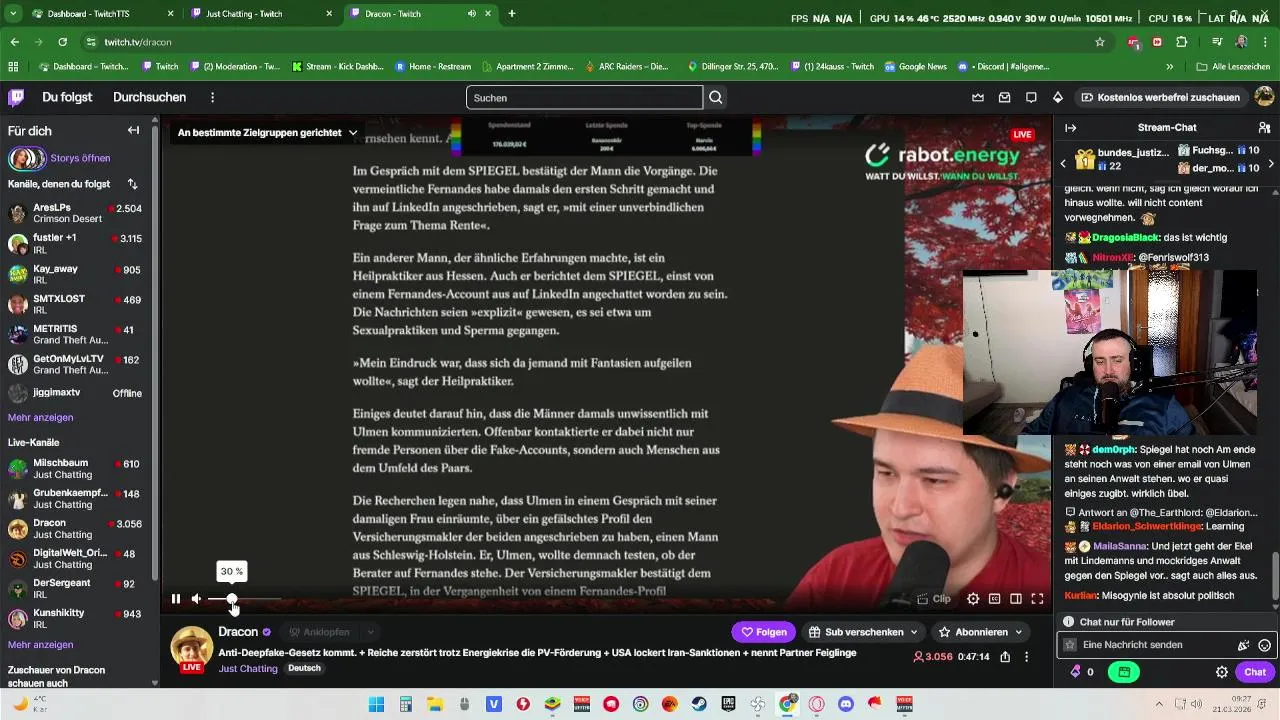Open the Bits cheer icon in chat input
The image size is (1280, 720).
pos(1244,645)
